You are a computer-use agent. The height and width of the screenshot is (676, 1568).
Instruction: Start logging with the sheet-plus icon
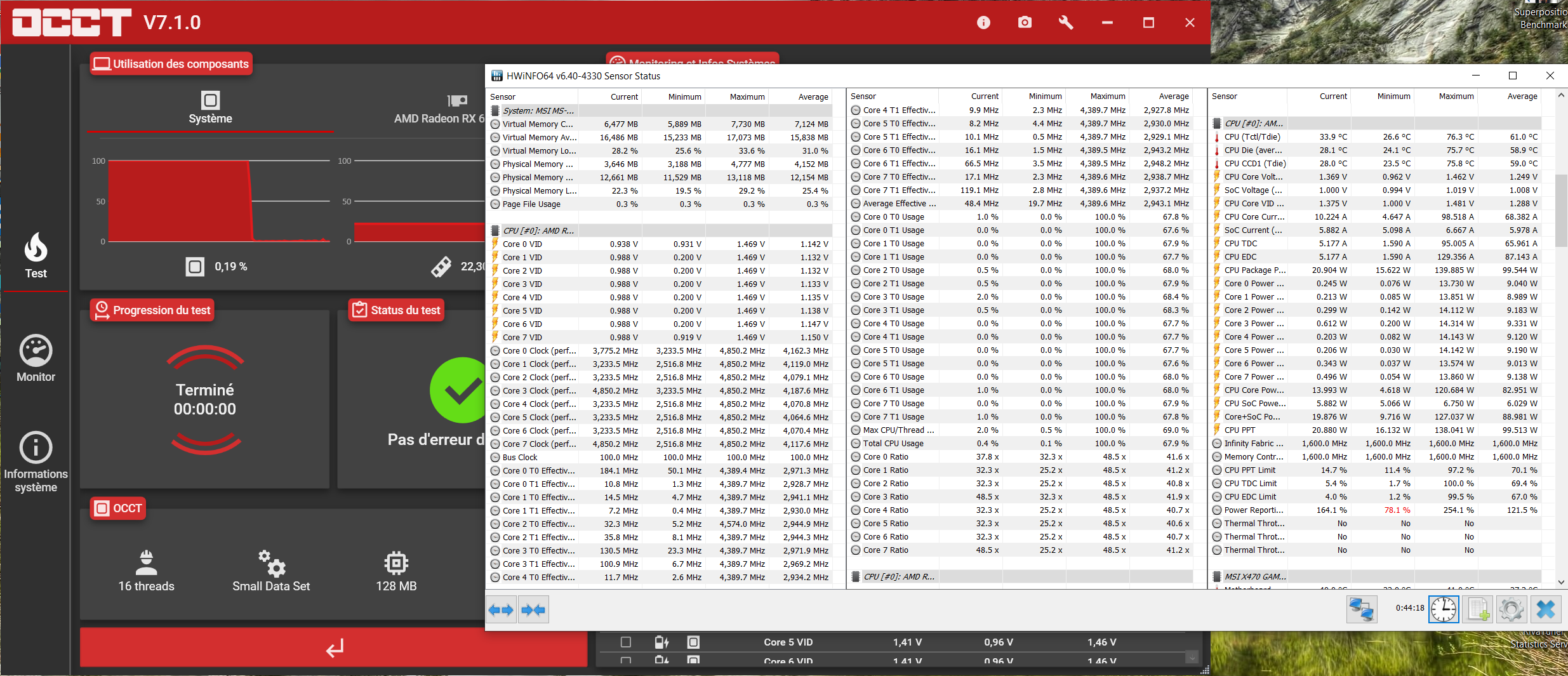(1478, 609)
